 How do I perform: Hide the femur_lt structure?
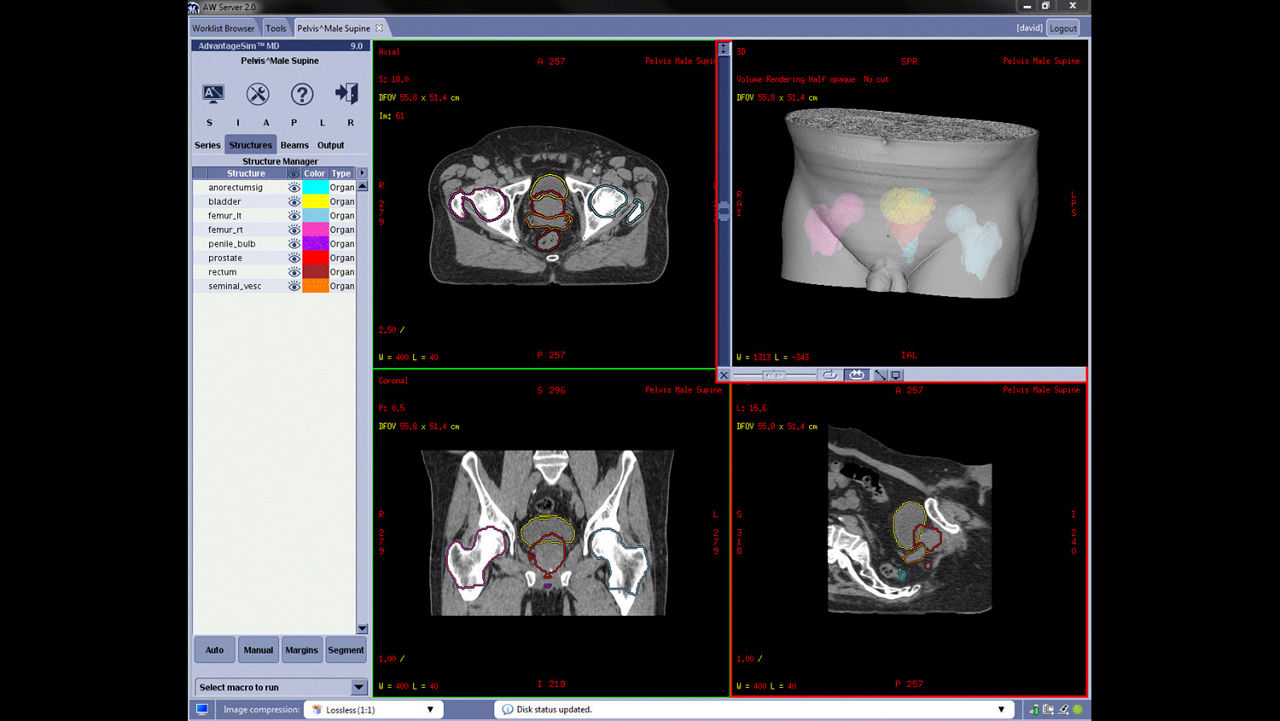(x=294, y=215)
